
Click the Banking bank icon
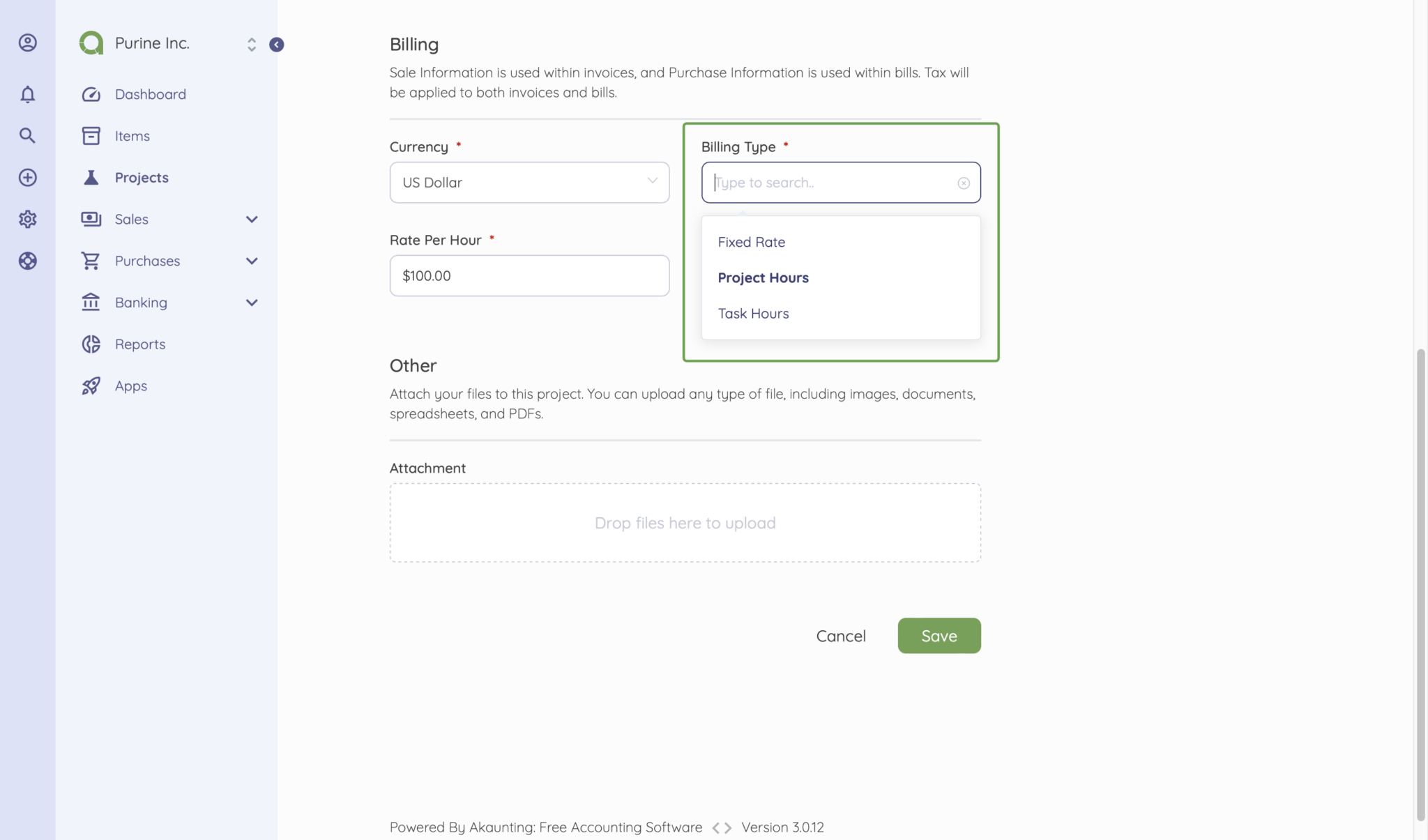pyautogui.click(x=91, y=302)
